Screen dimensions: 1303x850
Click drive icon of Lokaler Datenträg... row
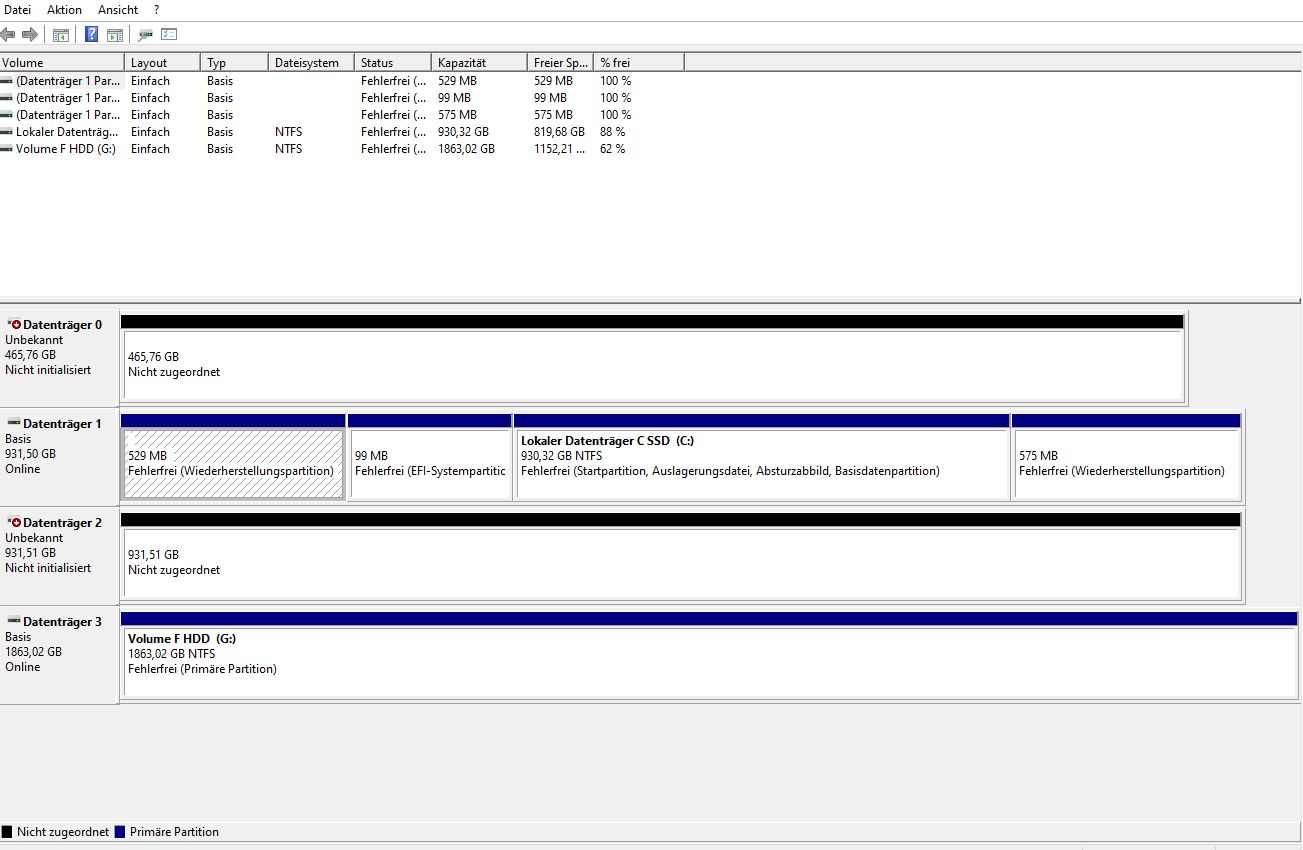click(x=7, y=132)
